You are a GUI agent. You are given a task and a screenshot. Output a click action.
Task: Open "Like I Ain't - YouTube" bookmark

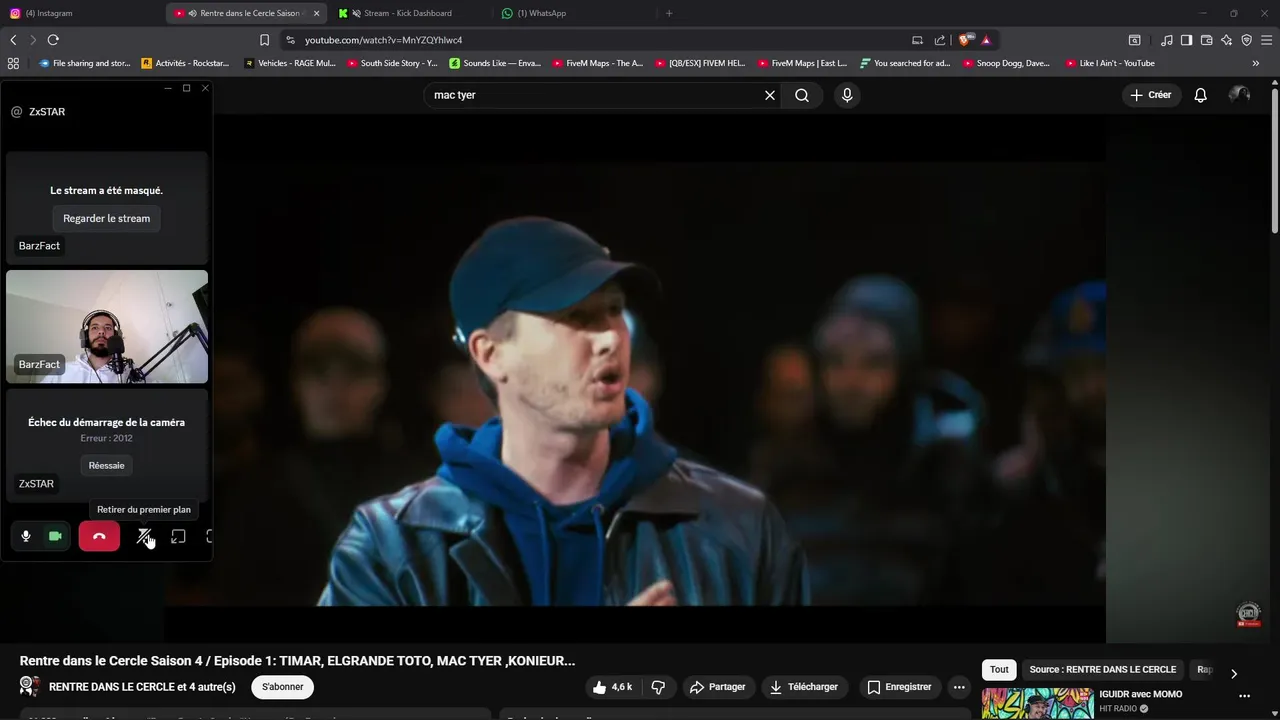click(x=1110, y=63)
